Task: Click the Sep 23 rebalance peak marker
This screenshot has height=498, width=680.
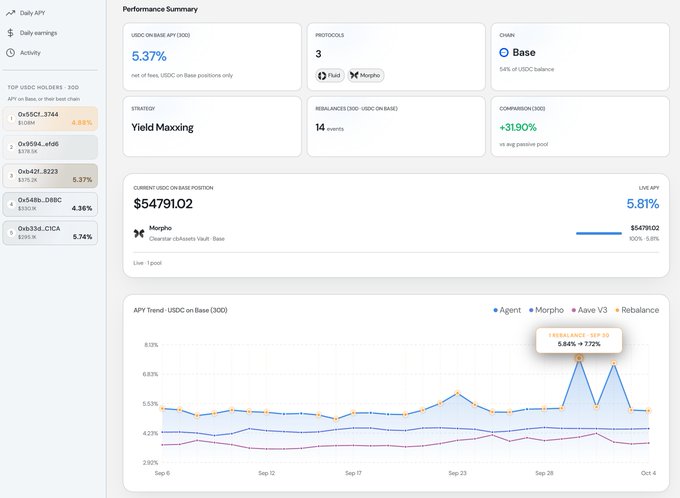Action: [458, 393]
